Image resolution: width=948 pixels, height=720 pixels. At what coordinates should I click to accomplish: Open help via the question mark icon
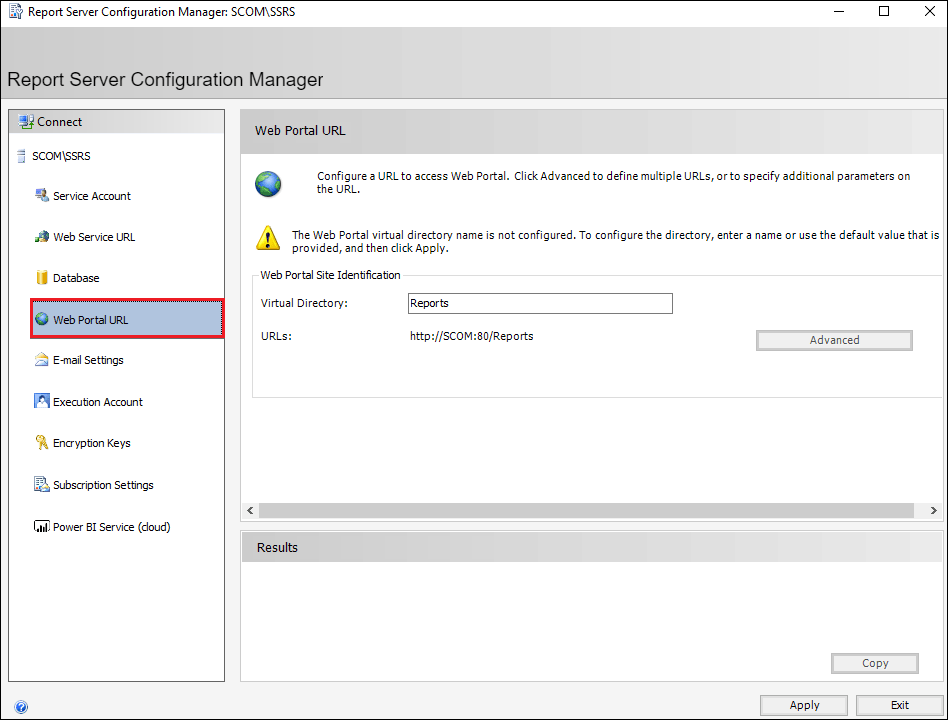(21, 707)
